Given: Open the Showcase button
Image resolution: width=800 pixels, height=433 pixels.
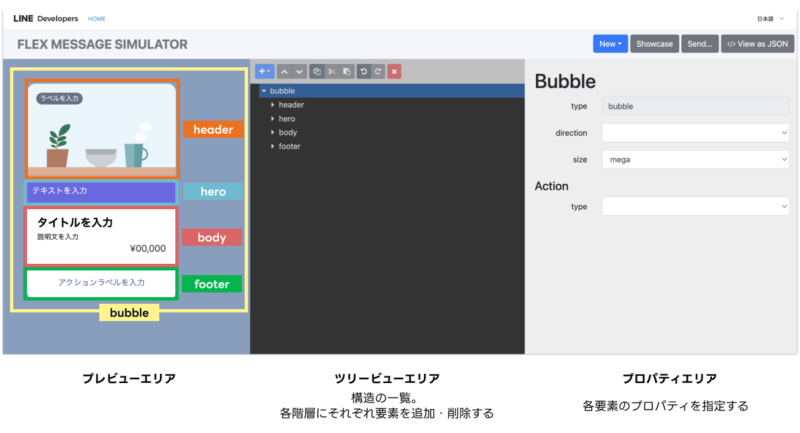Looking at the screenshot, I should coord(655,44).
